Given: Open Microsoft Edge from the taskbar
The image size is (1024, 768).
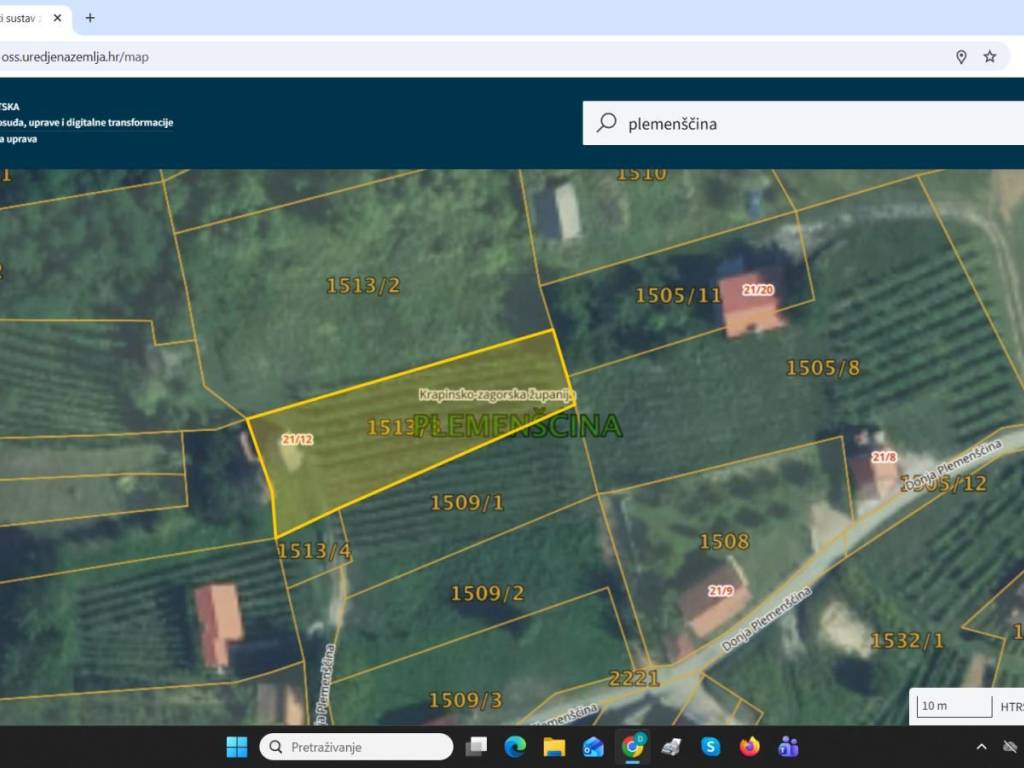Looking at the screenshot, I should tap(515, 747).
